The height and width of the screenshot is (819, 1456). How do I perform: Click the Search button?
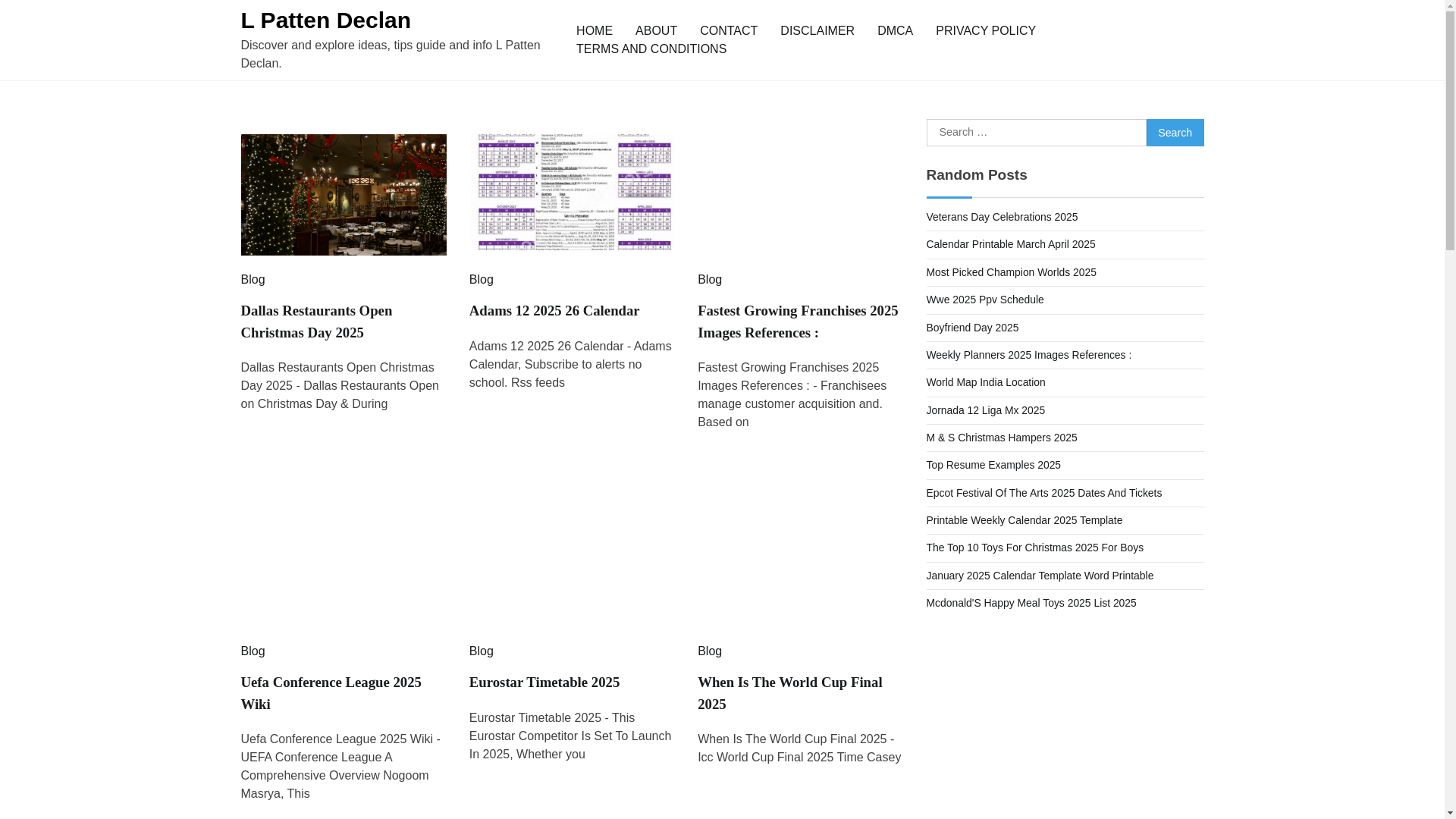coord(1174,133)
